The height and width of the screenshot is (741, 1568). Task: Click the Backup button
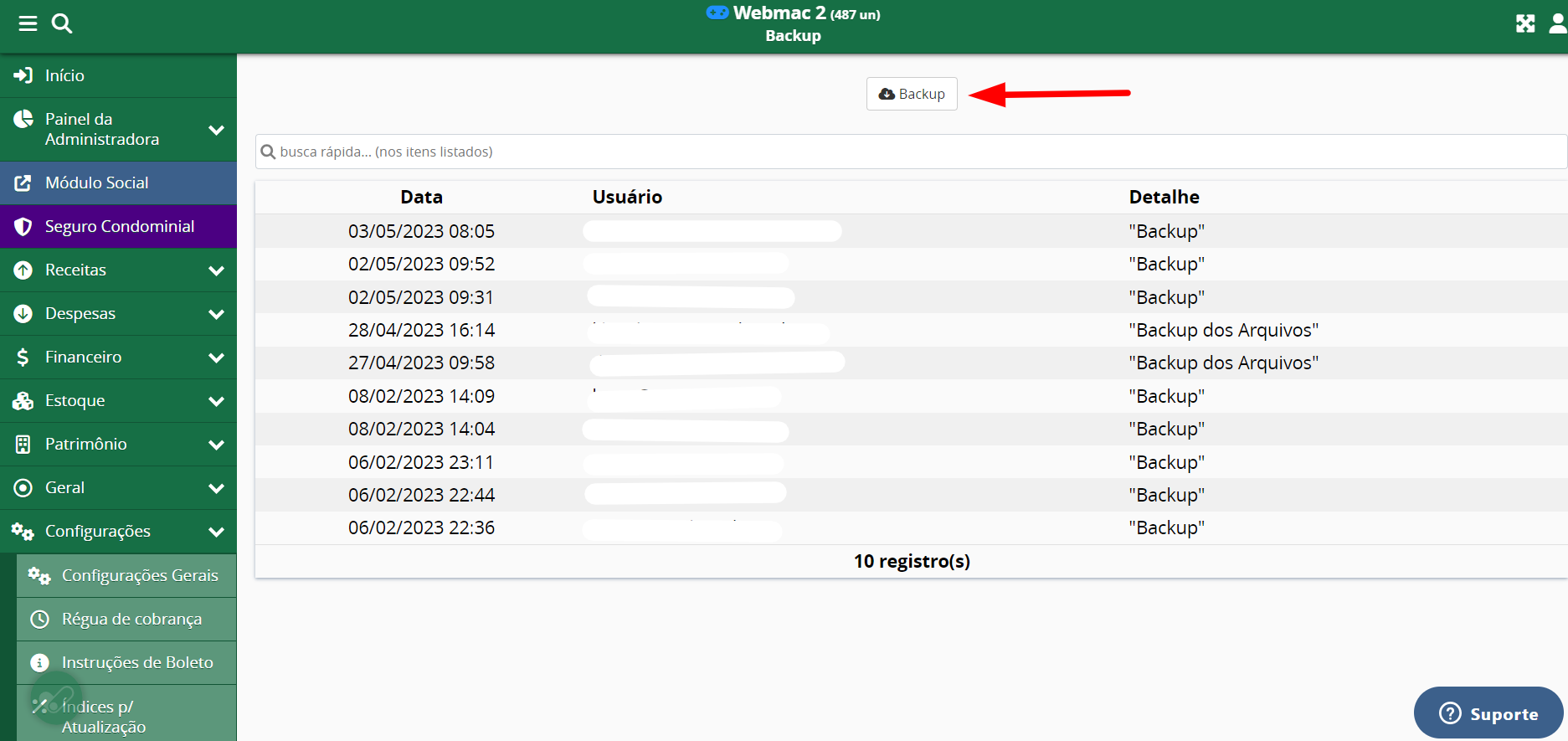click(x=912, y=94)
